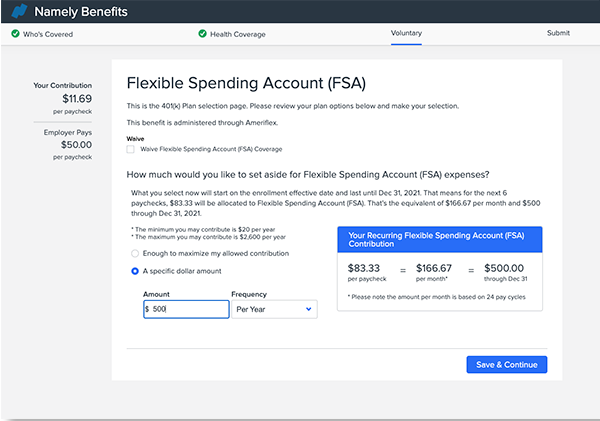600x421 pixels.
Task: Click the $500.00 through Dec 31 value
Action: pos(507,268)
